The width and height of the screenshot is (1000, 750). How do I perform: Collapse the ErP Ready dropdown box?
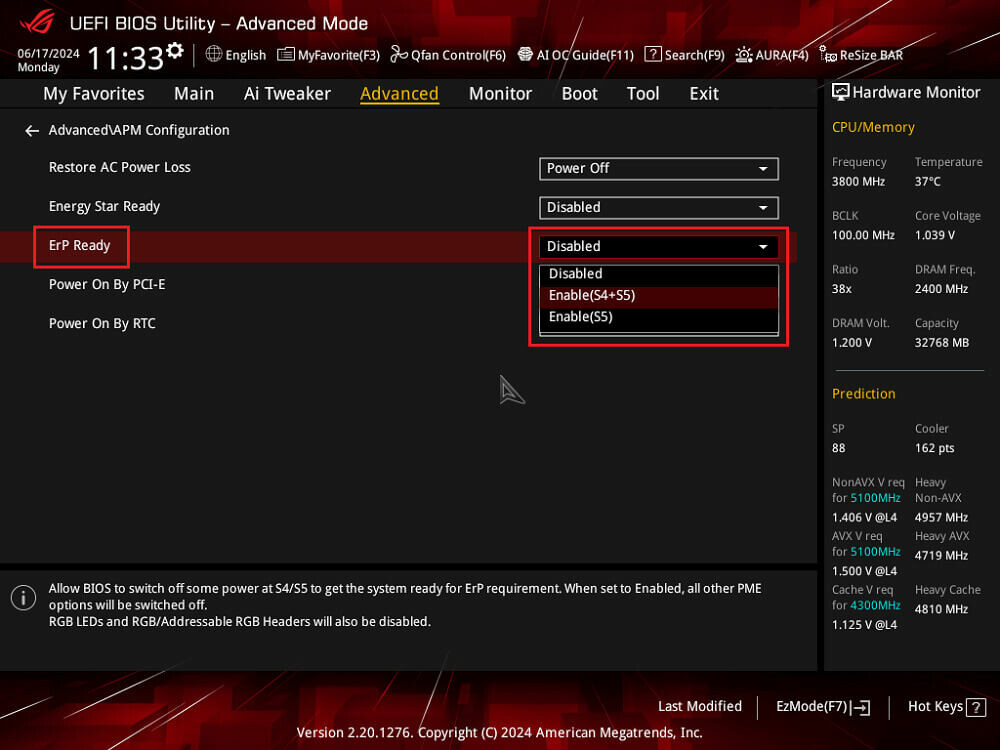tap(659, 246)
